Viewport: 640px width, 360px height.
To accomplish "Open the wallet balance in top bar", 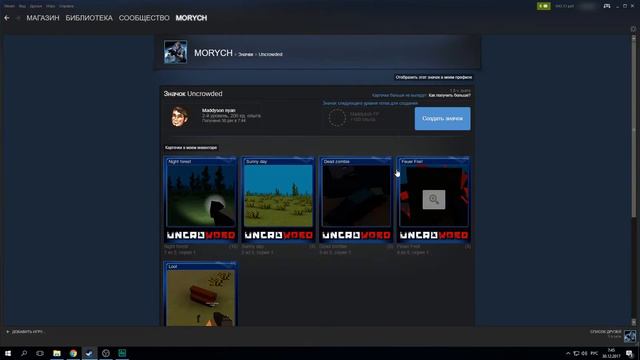I will click(564, 6).
